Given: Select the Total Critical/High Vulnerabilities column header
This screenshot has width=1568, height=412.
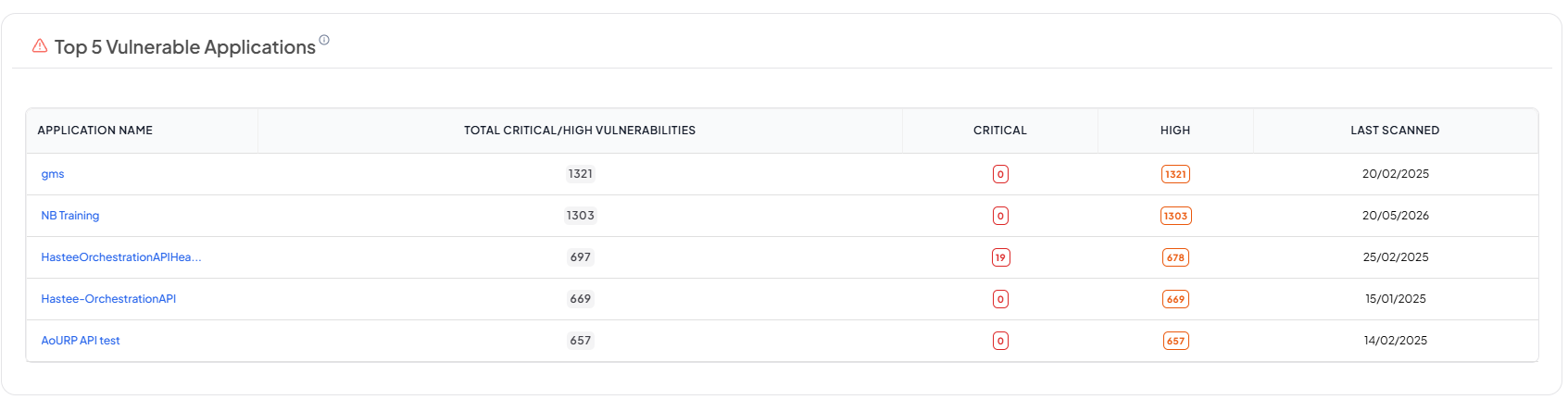Looking at the screenshot, I should click(580, 131).
